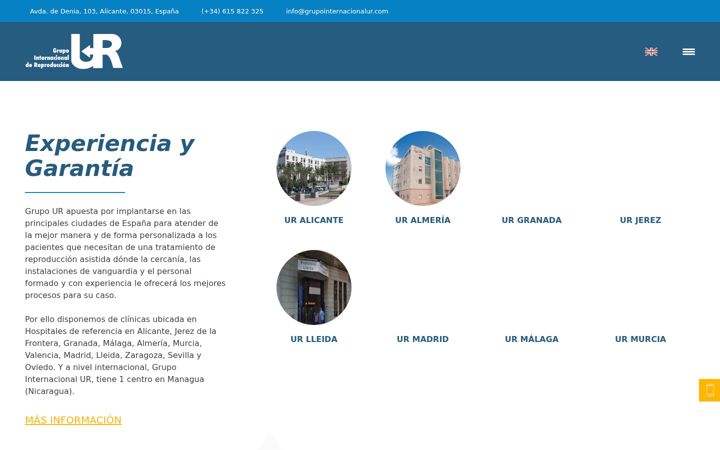Visit the UR GRANADA link

pyautogui.click(x=532, y=220)
